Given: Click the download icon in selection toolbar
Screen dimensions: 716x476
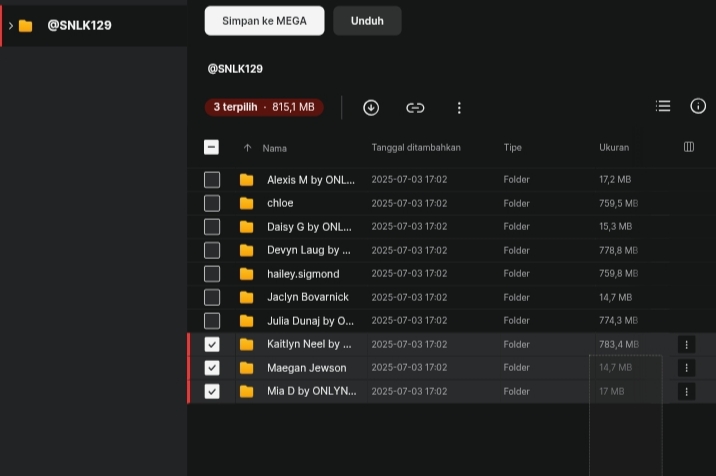Looking at the screenshot, I should [x=371, y=108].
